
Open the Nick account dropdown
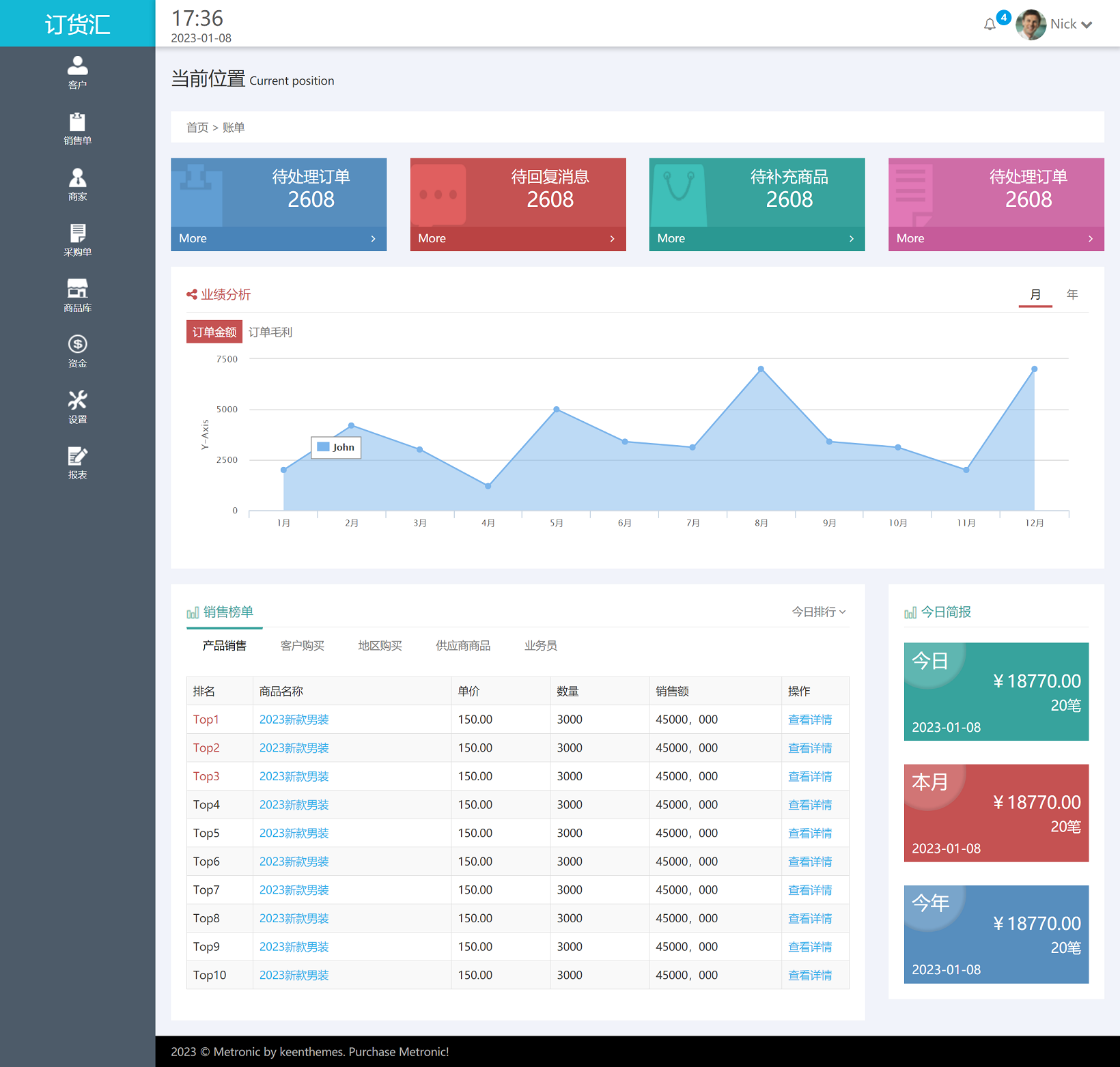[1063, 23]
